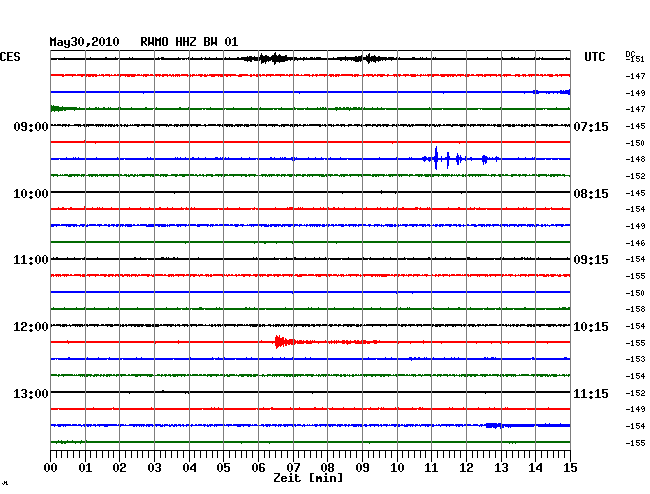
Task: Select the DC offset value -153
Action: click(635, 359)
